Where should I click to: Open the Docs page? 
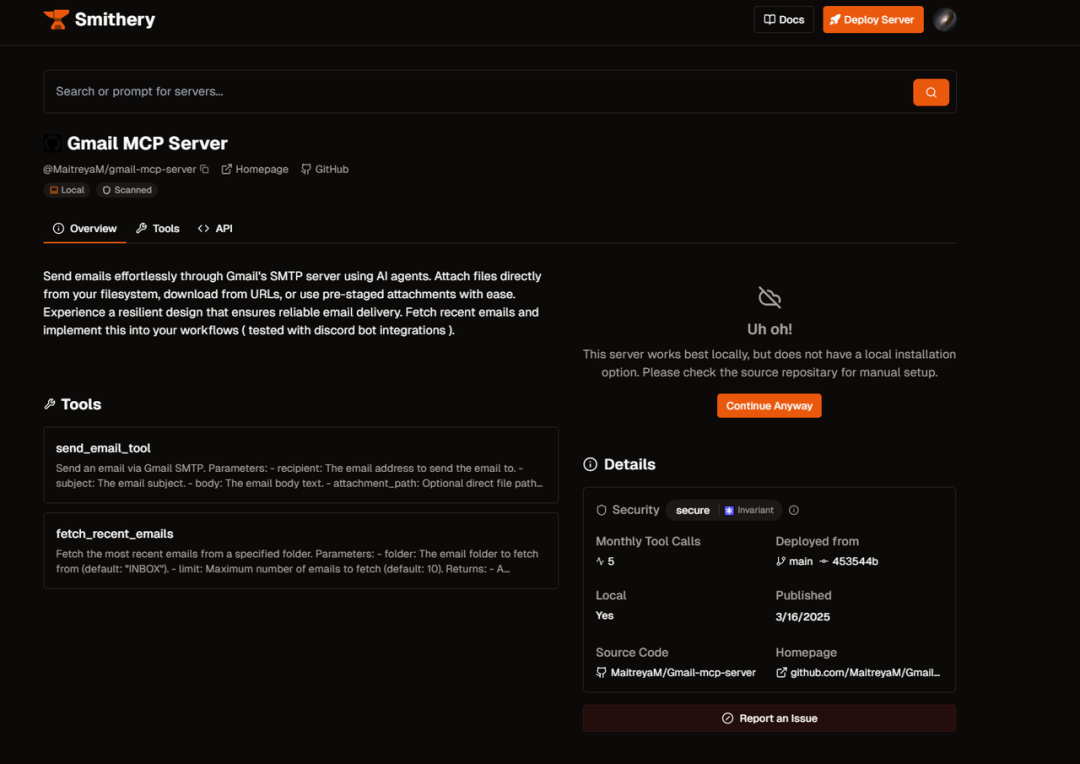pyautogui.click(x=784, y=19)
